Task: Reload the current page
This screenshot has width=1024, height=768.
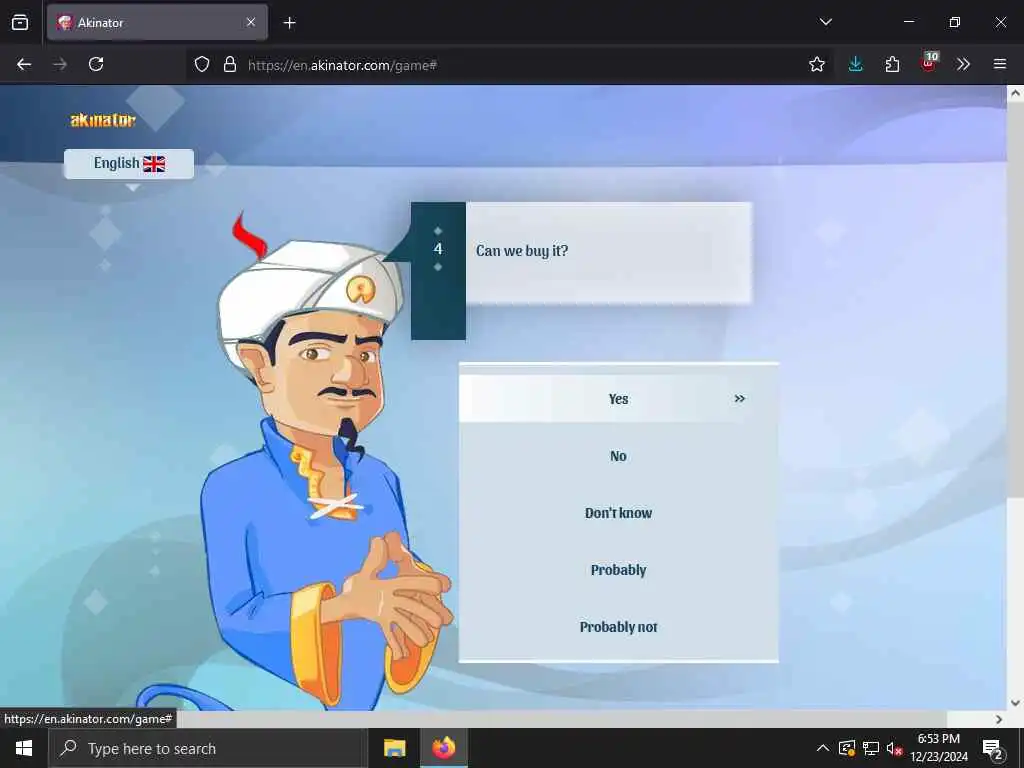Action: 96,64
